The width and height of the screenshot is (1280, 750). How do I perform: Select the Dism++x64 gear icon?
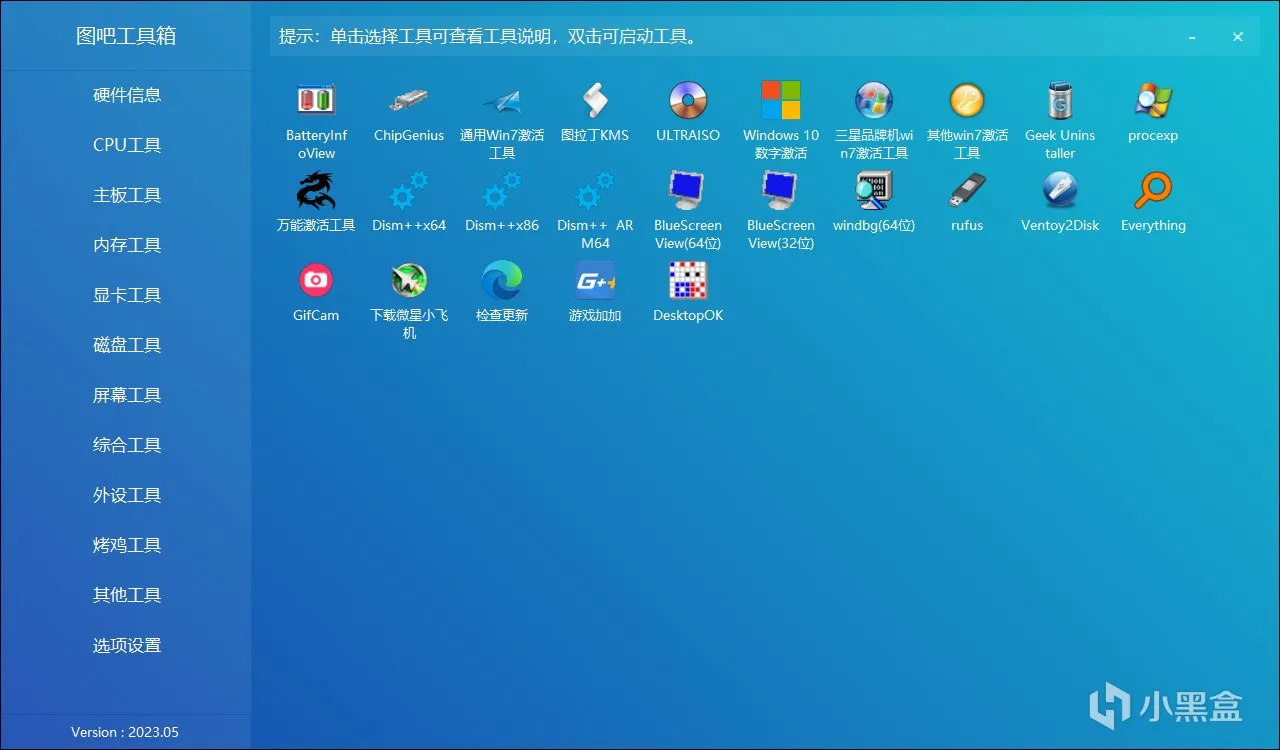(409, 190)
